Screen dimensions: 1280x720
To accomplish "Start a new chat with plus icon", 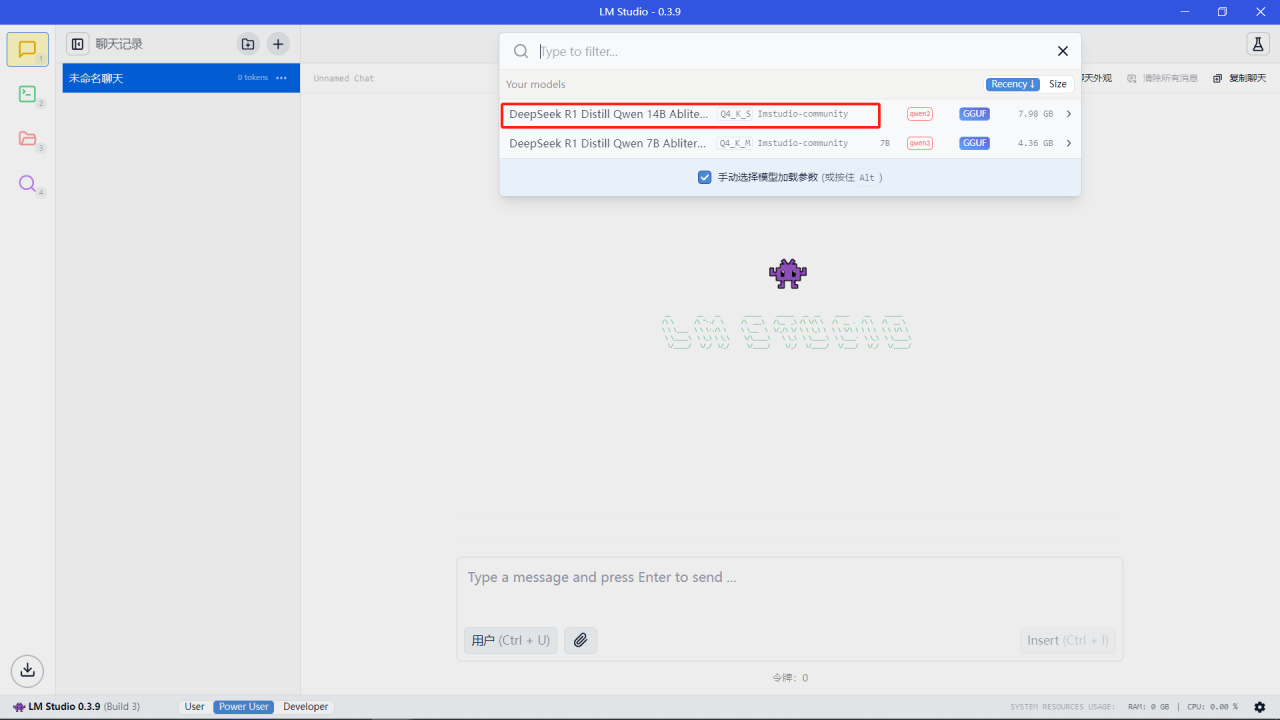I will [x=278, y=44].
